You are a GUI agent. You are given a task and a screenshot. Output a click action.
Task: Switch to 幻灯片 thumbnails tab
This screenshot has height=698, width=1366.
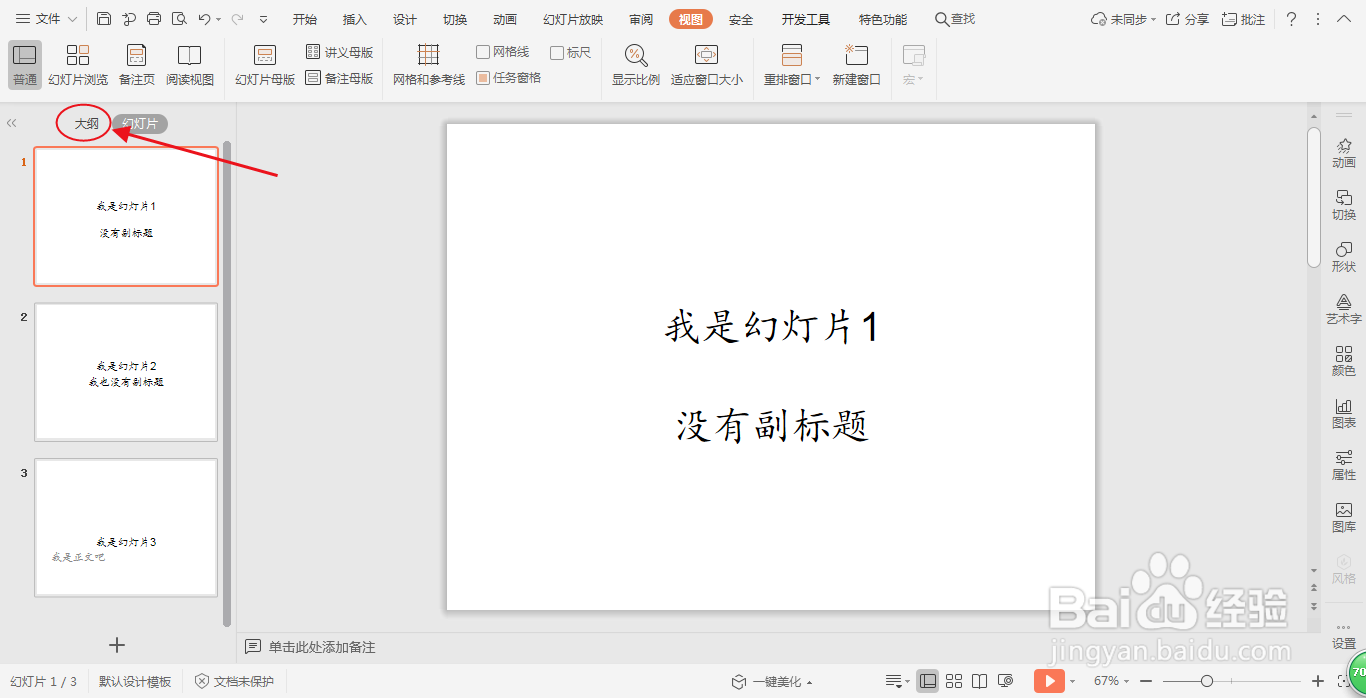tap(140, 124)
